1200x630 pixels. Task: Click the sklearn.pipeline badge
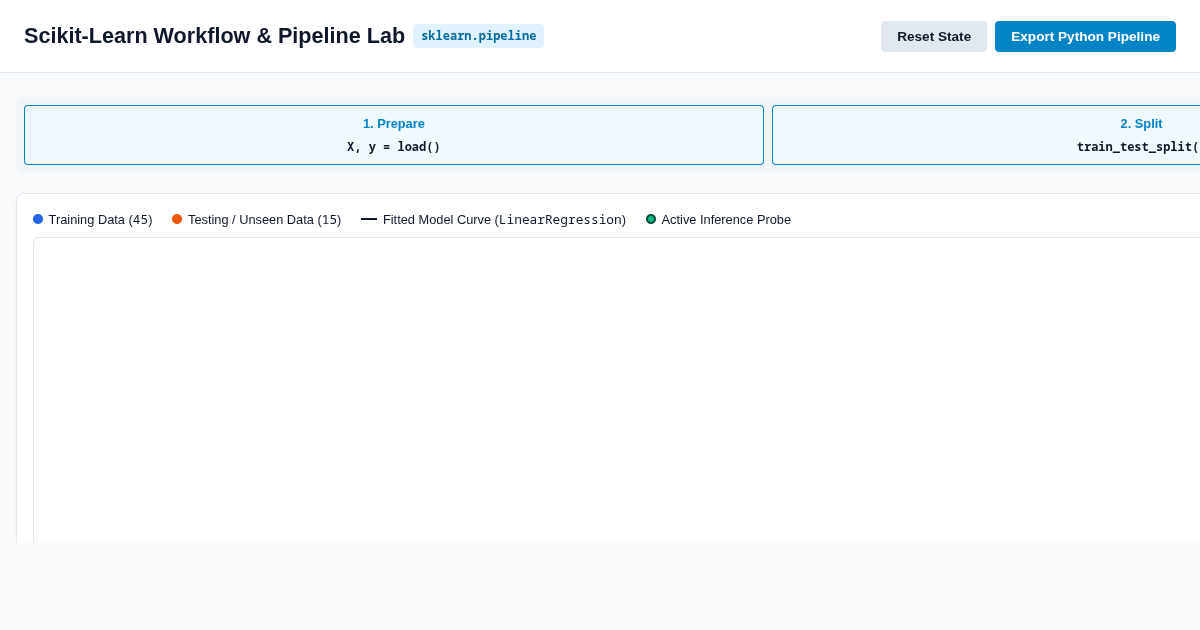click(478, 36)
